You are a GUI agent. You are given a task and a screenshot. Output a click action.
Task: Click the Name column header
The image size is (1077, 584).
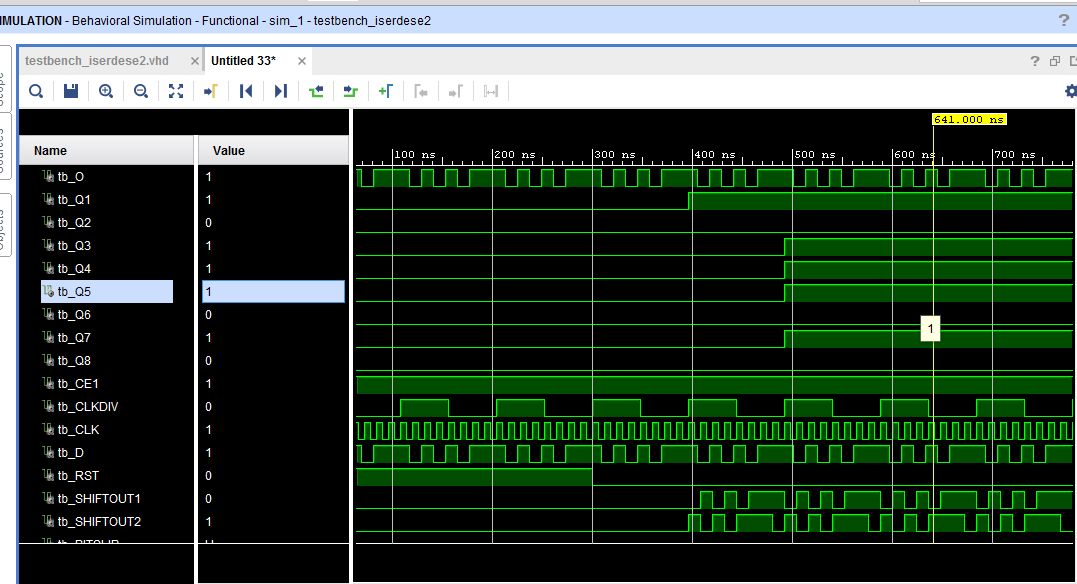pos(106,150)
